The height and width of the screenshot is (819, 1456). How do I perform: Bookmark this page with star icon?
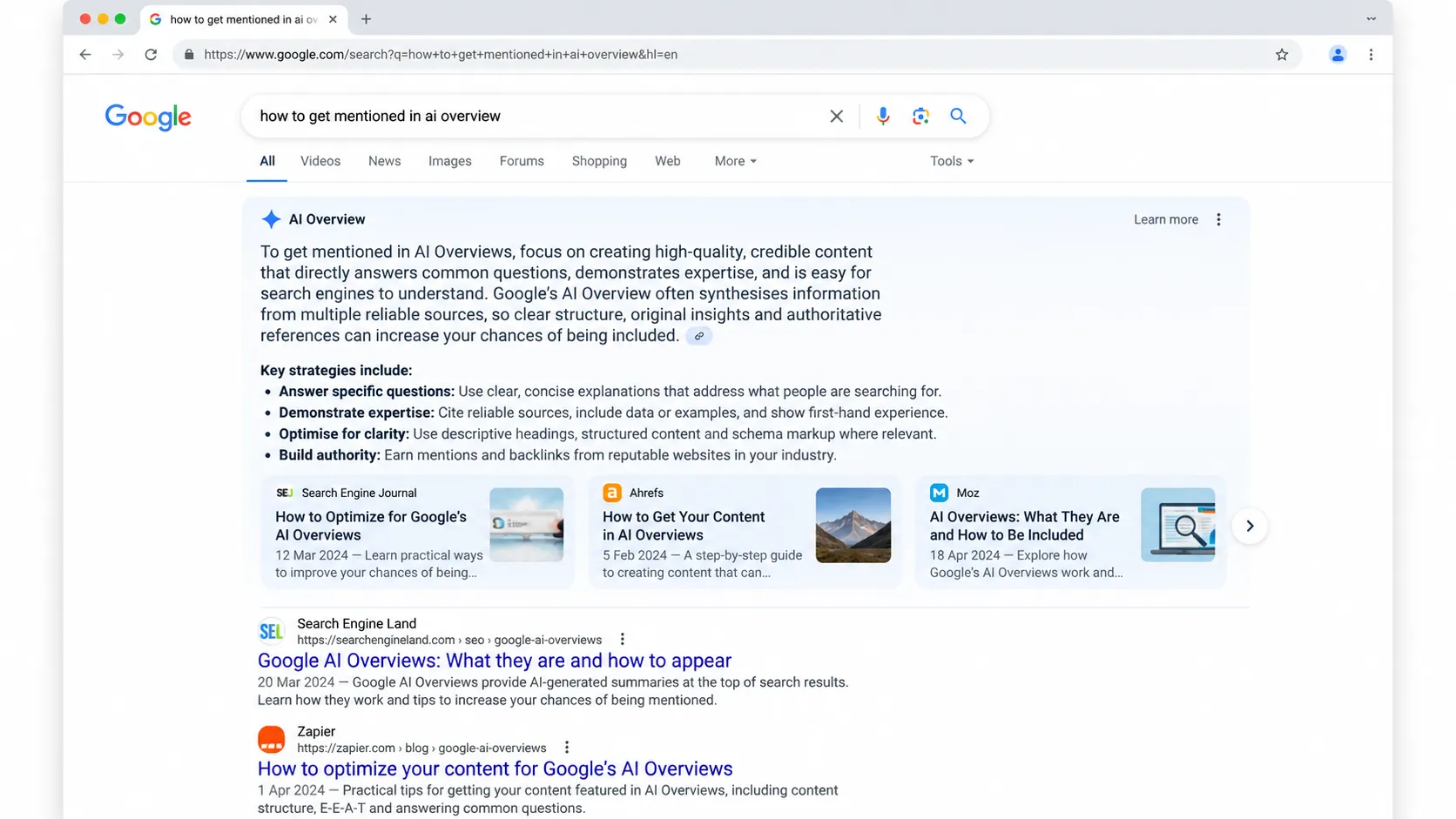(1282, 54)
